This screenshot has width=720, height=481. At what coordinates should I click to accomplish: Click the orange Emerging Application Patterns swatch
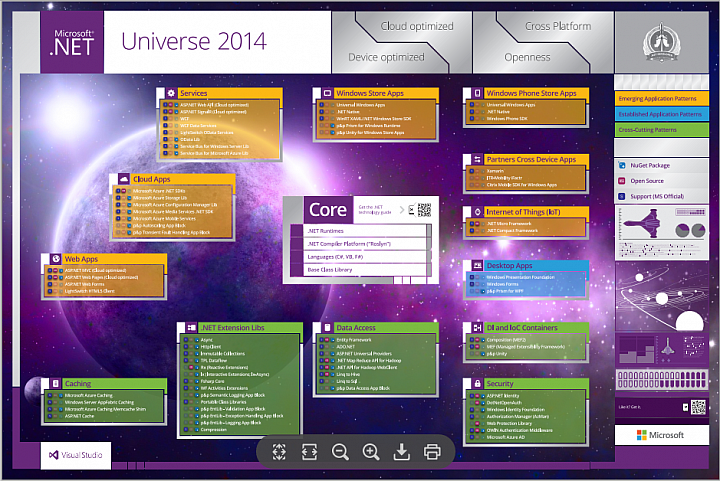[661, 98]
